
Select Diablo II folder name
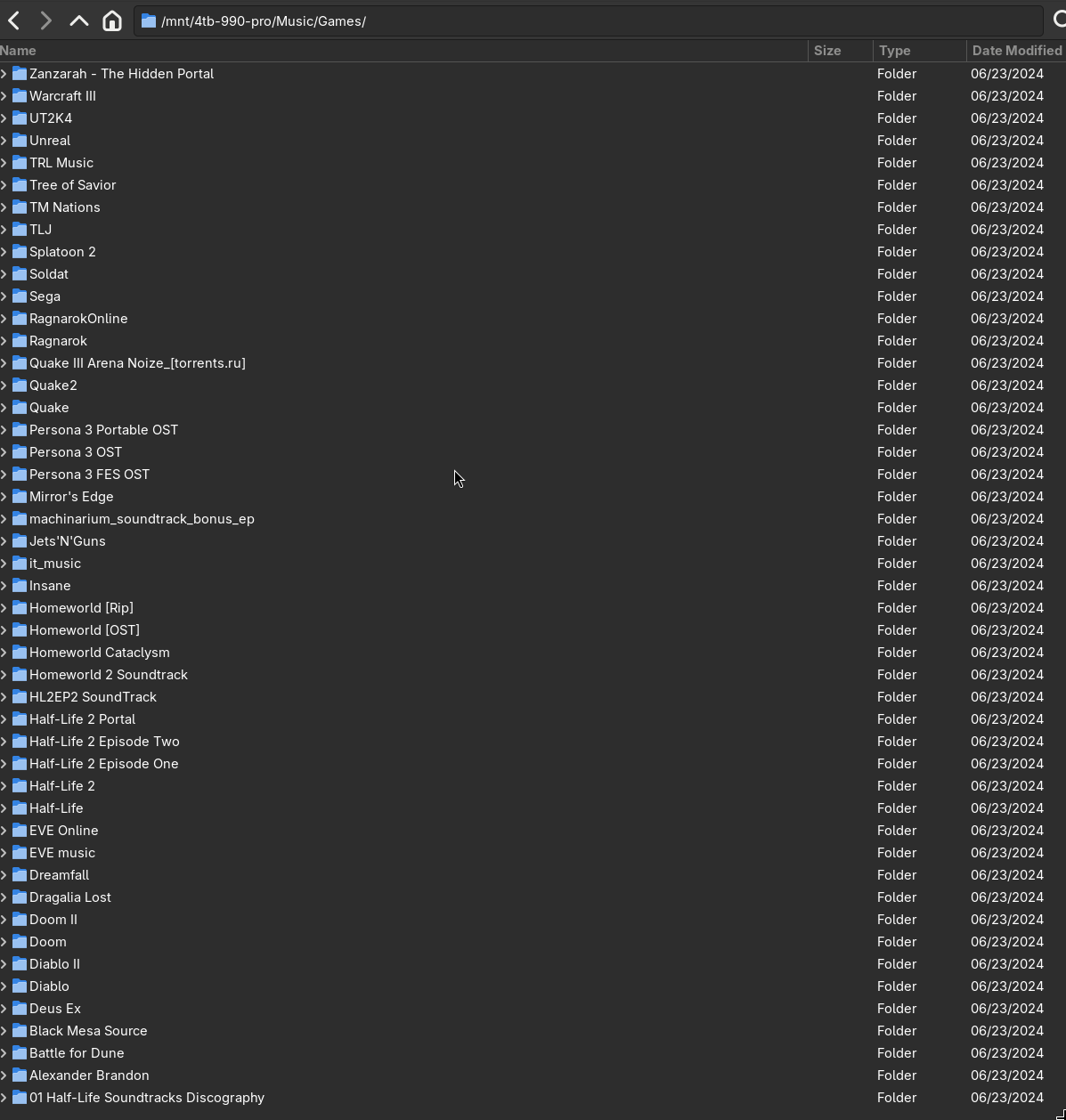point(54,964)
